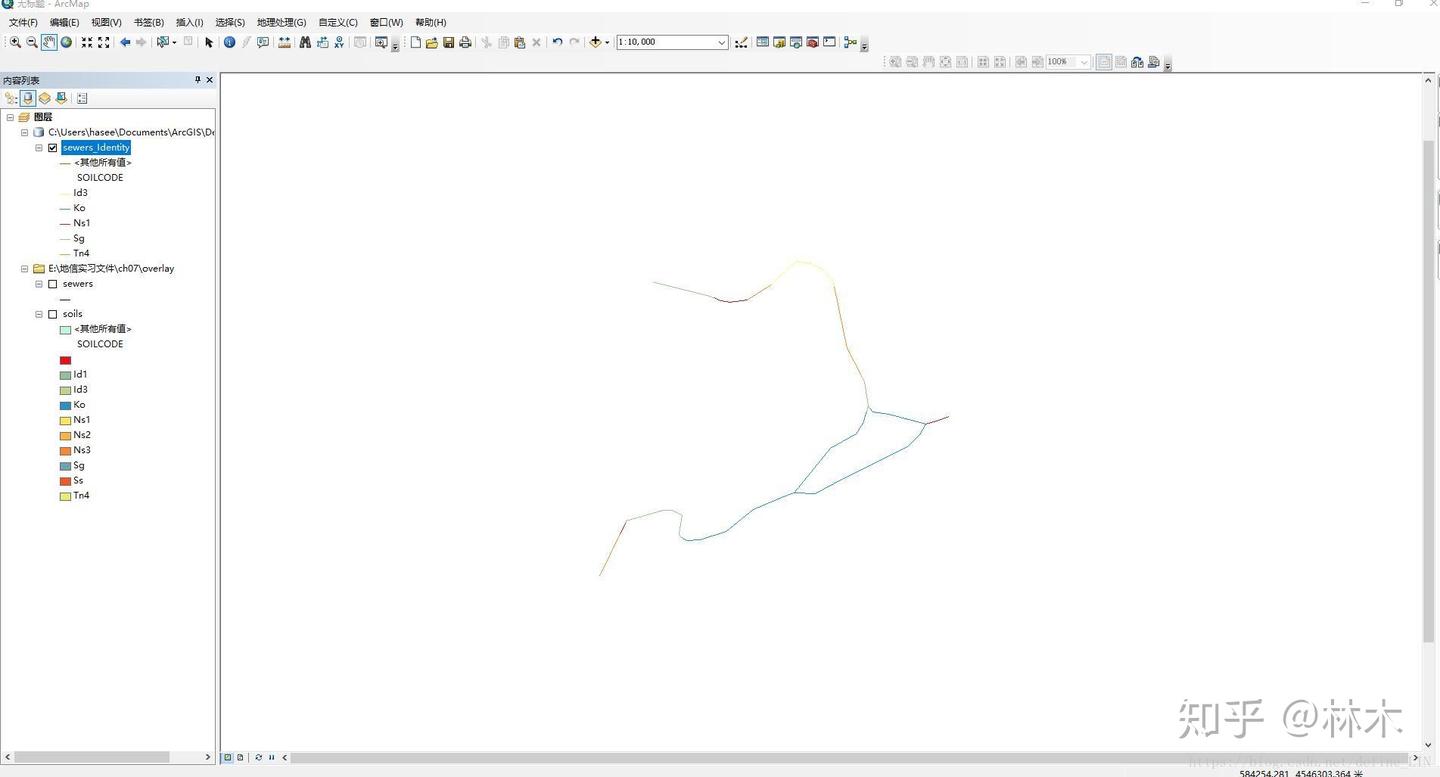Select the HTML Popup tool
Viewport: 1440px width, 777px height.
pos(263,42)
